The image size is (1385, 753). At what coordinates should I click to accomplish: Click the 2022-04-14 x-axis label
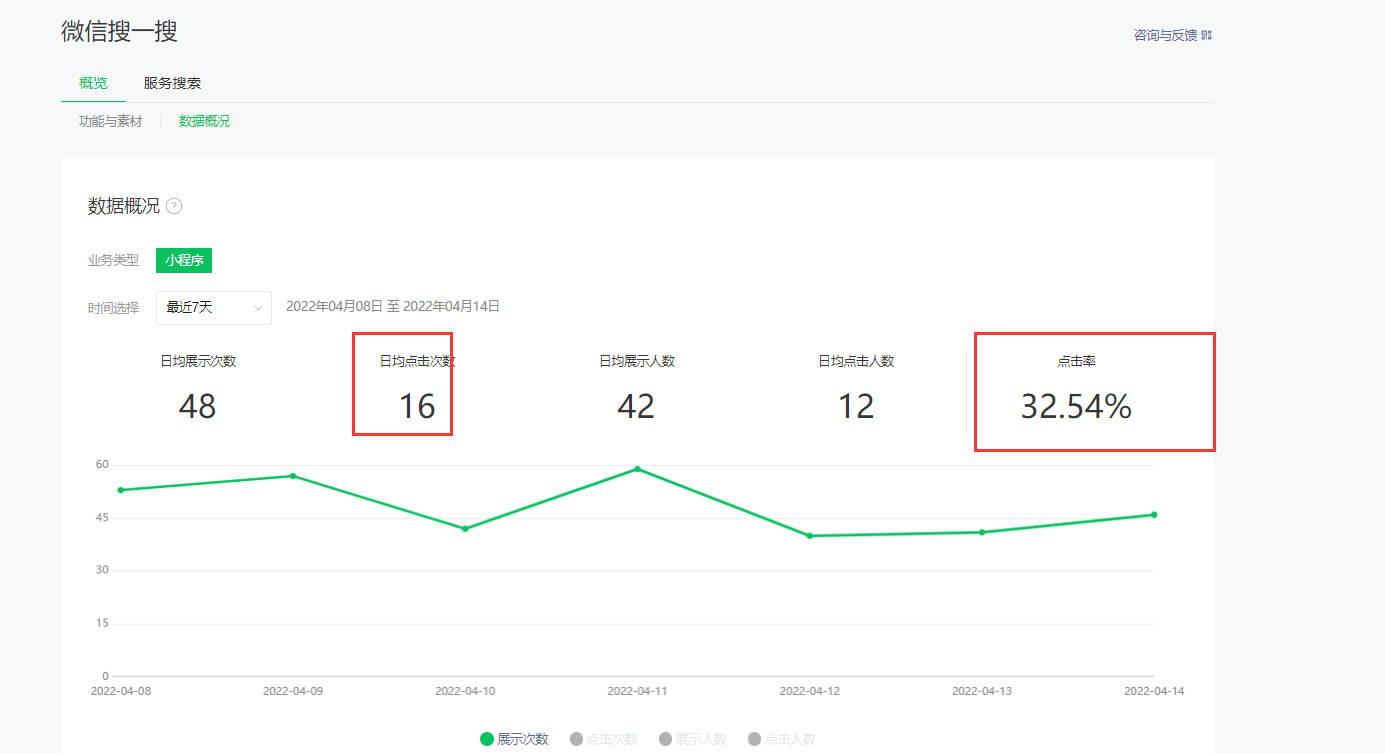(x=1154, y=691)
